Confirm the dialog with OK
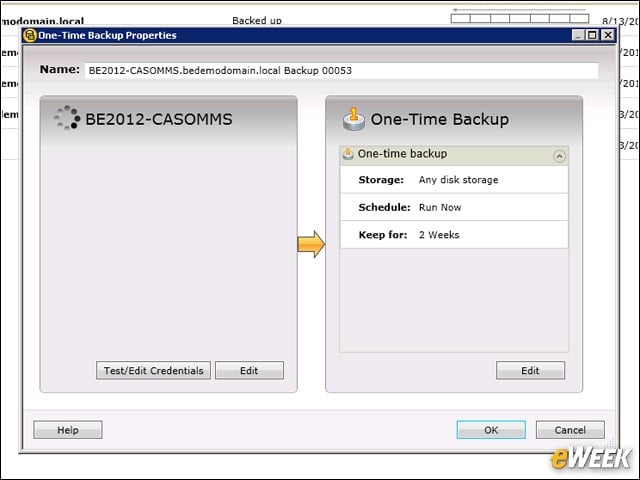Screen dimensions: 640x480 (491, 430)
